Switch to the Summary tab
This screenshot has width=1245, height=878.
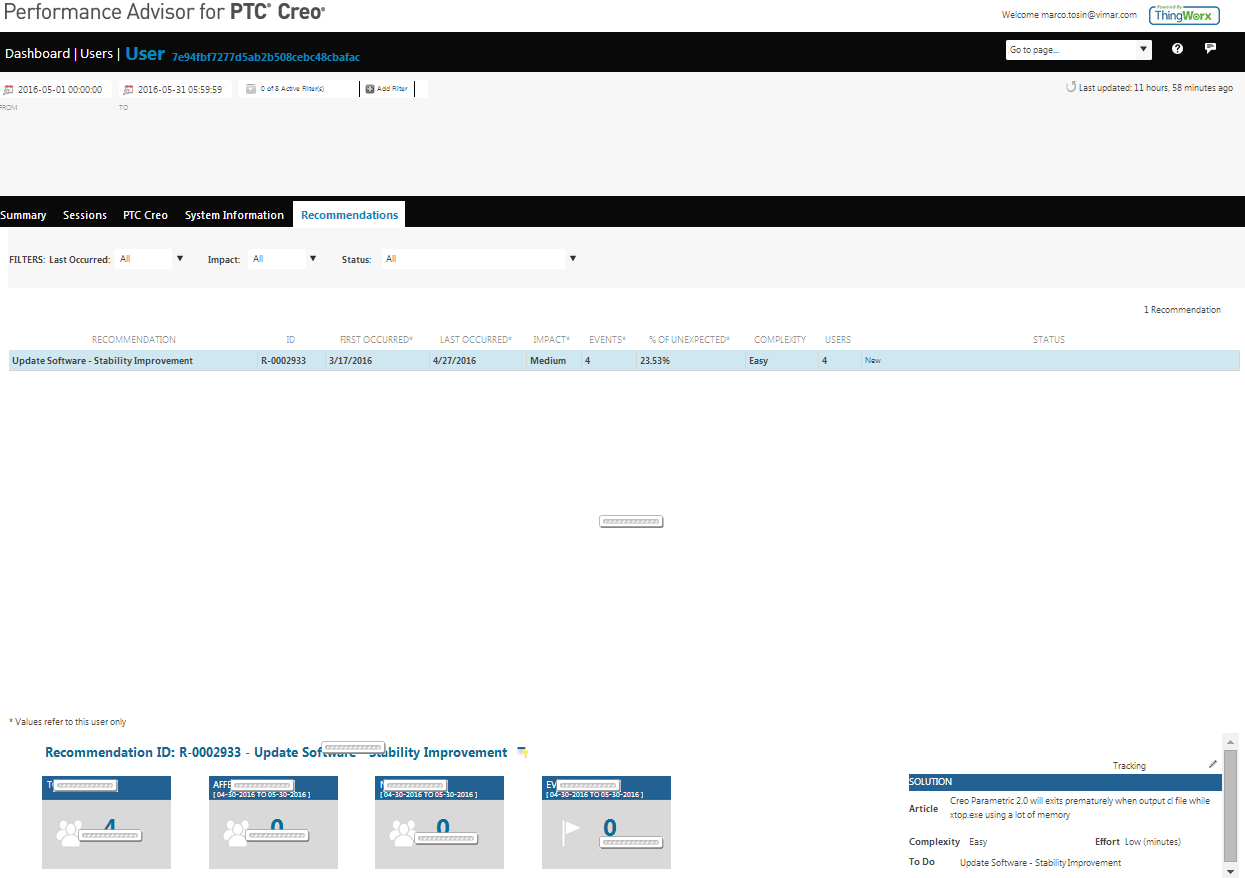[x=23, y=215]
